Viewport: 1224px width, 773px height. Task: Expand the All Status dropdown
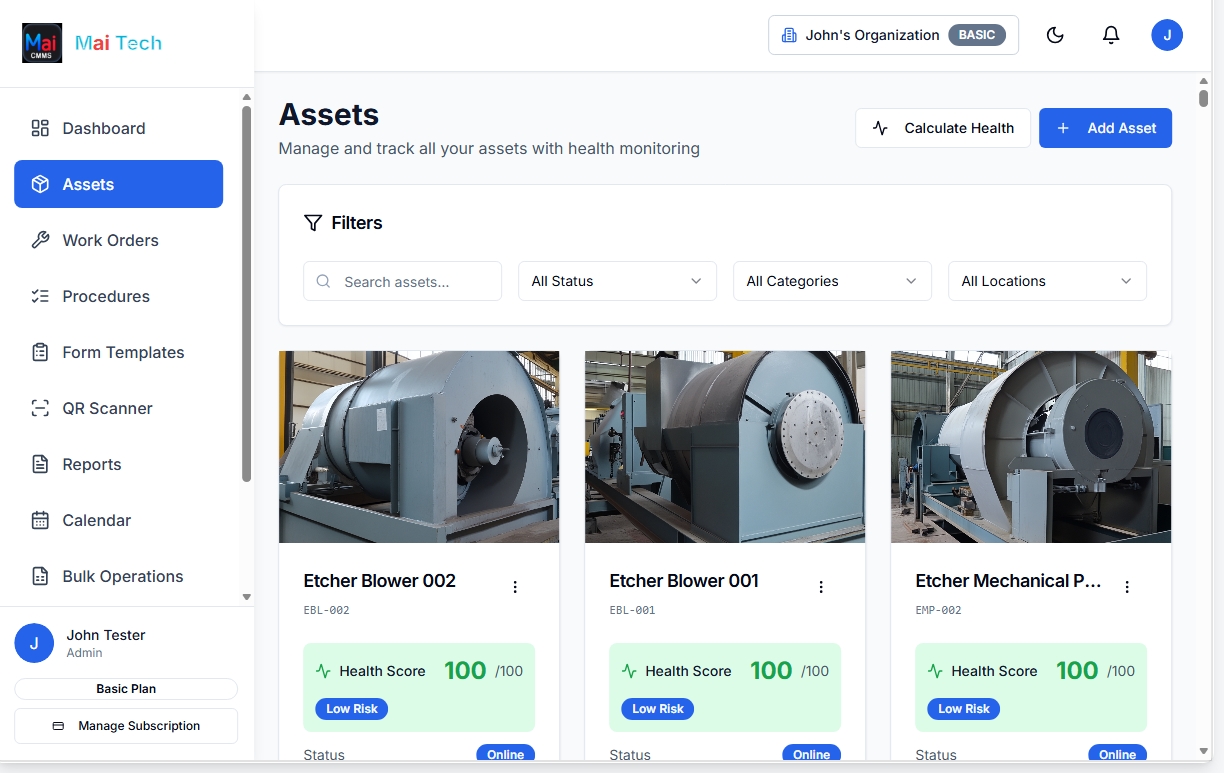(616, 281)
